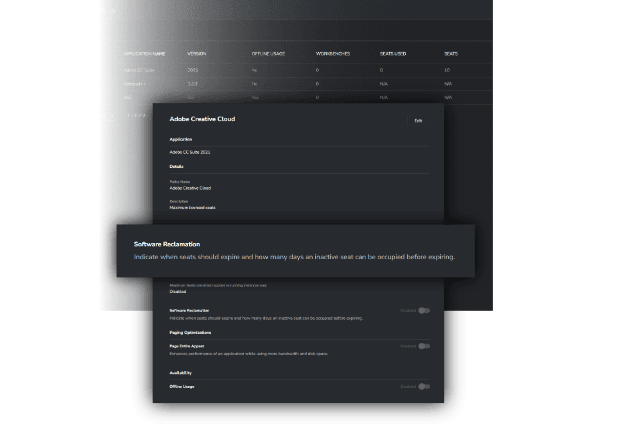Click the Policy Name value Adobe Creative Cloud

tap(190, 188)
